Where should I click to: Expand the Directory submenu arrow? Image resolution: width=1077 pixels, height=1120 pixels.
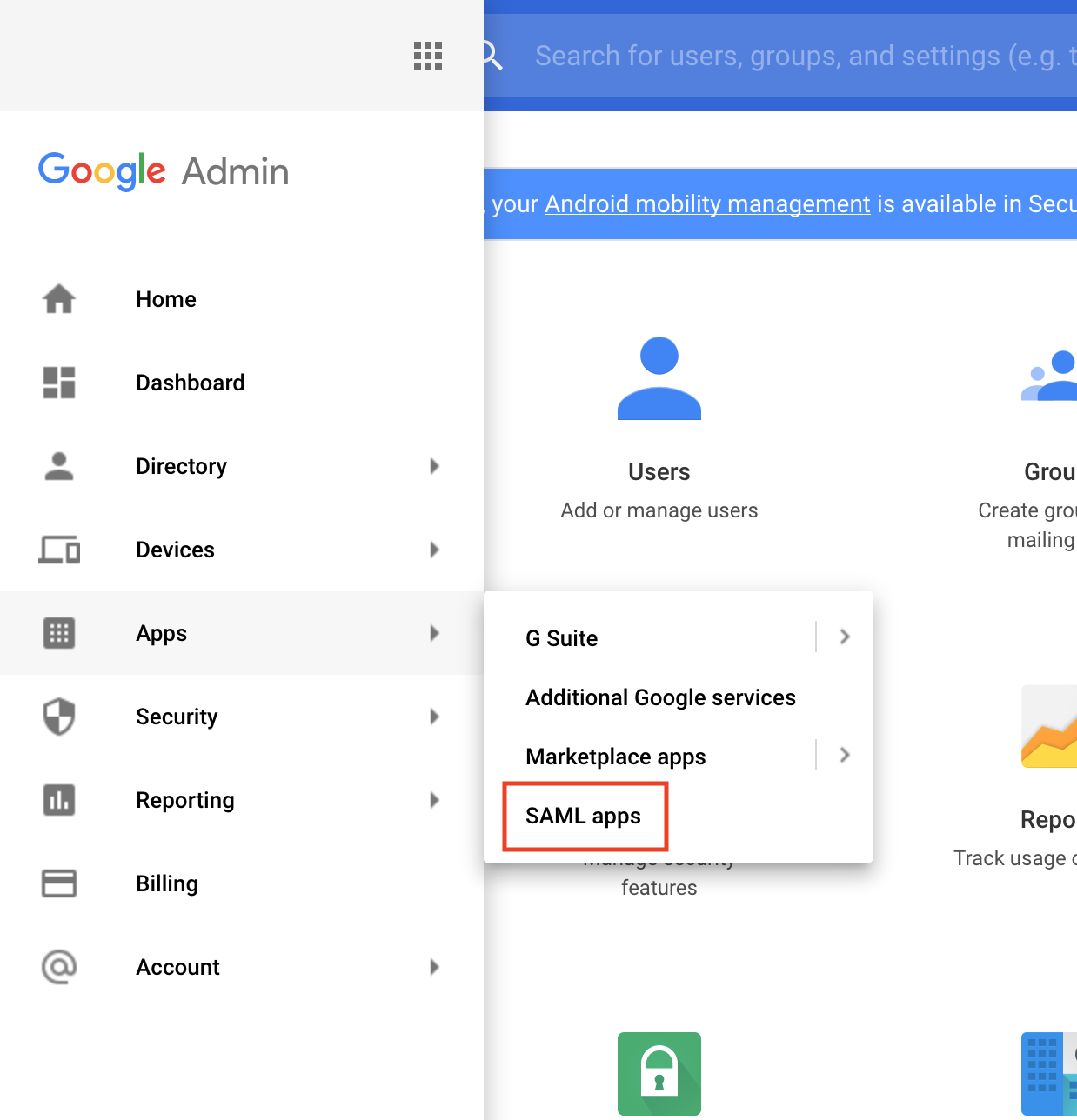coord(435,466)
